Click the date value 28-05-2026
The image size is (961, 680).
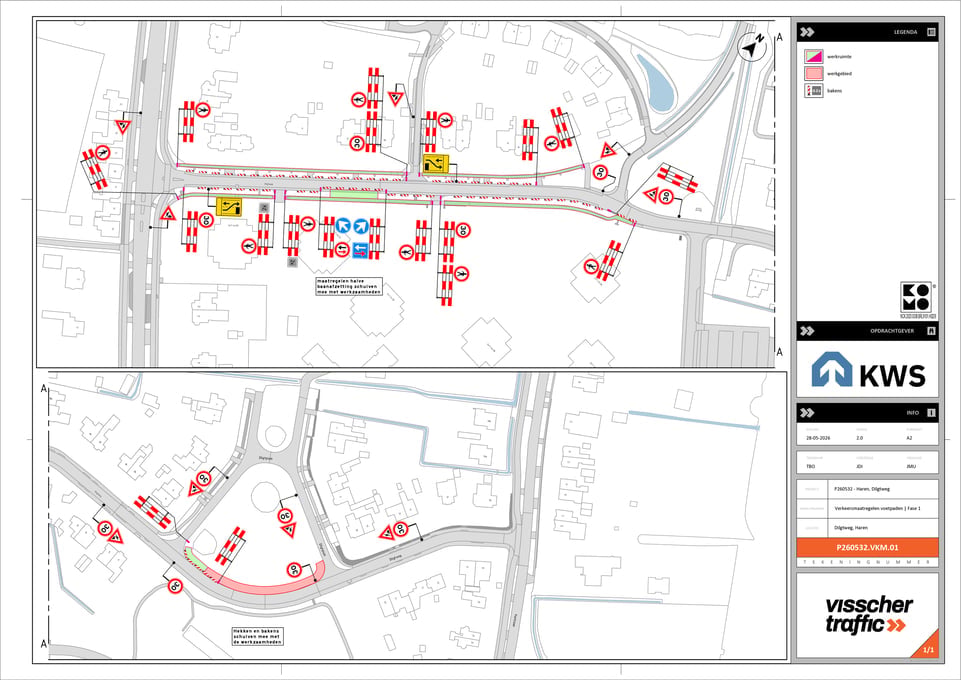[x=818, y=438]
